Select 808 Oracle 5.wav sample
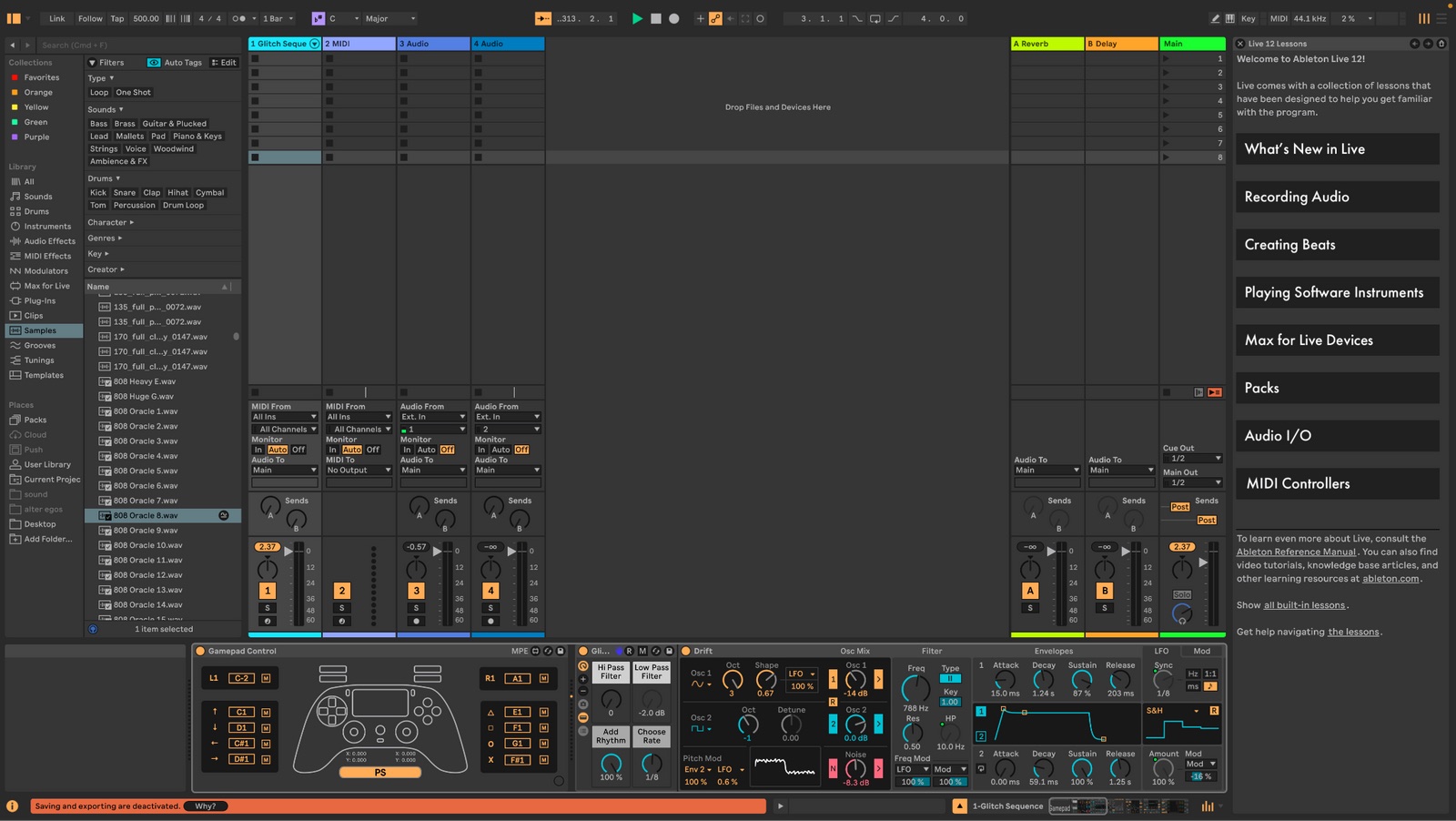The width and height of the screenshot is (1456, 821). coord(146,471)
